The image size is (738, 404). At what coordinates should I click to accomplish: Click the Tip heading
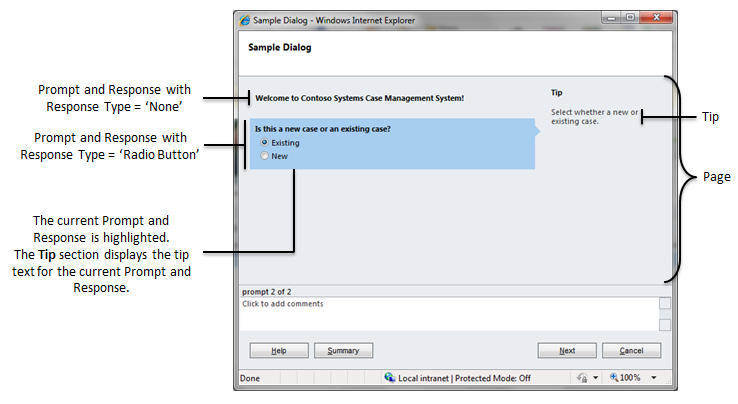[556, 93]
